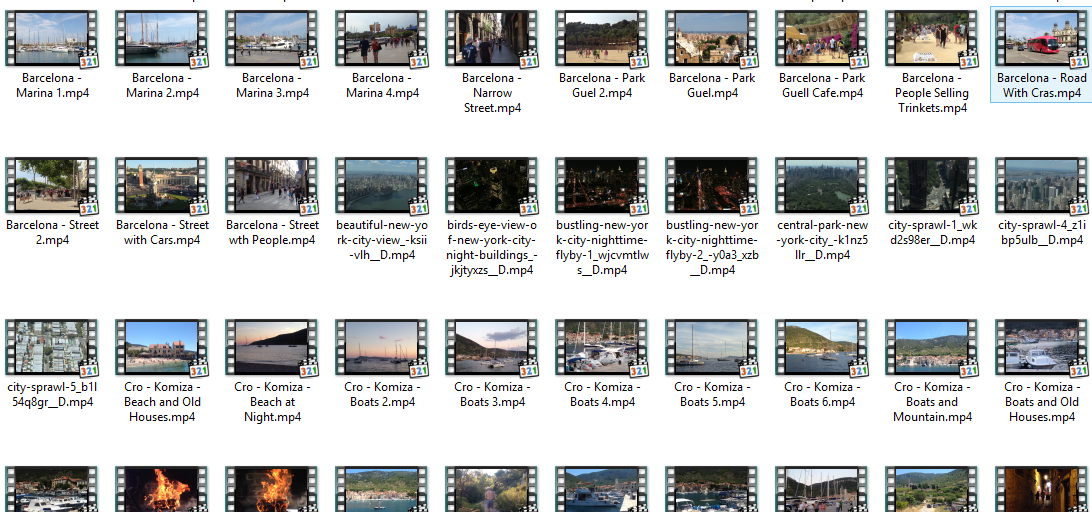Select Barcelona - Street 2.mp4 video file

point(52,187)
